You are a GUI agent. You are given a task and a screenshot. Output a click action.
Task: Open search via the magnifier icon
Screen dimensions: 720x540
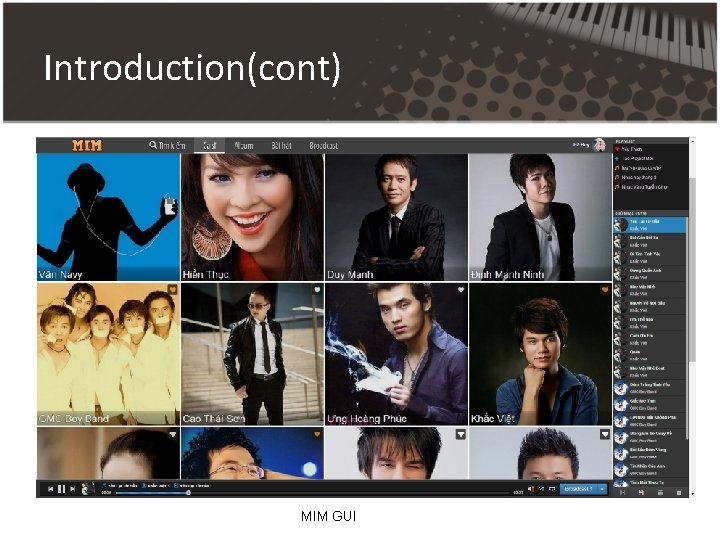click(x=153, y=145)
